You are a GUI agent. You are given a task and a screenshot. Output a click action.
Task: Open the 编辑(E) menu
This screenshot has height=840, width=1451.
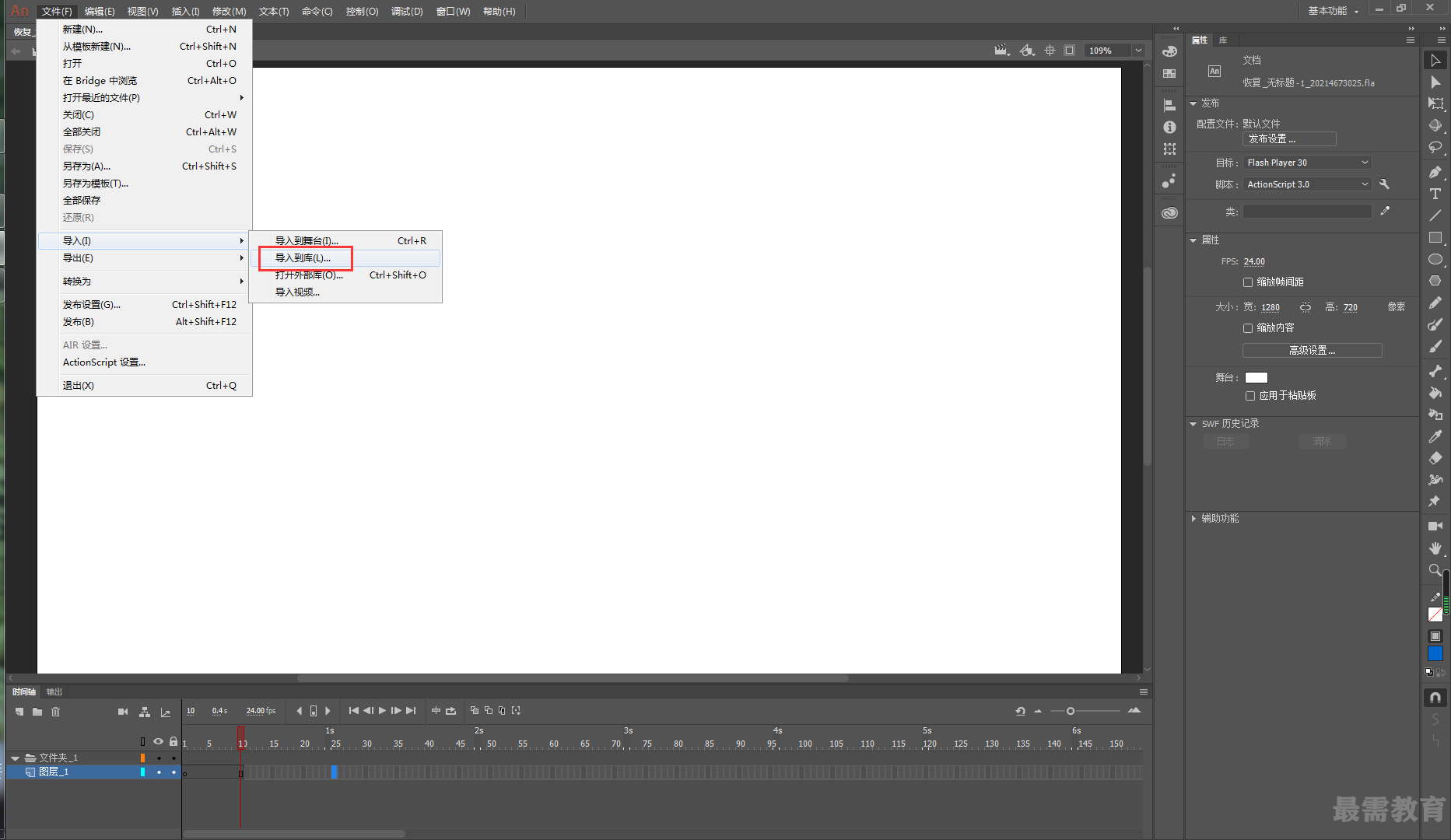(100, 12)
